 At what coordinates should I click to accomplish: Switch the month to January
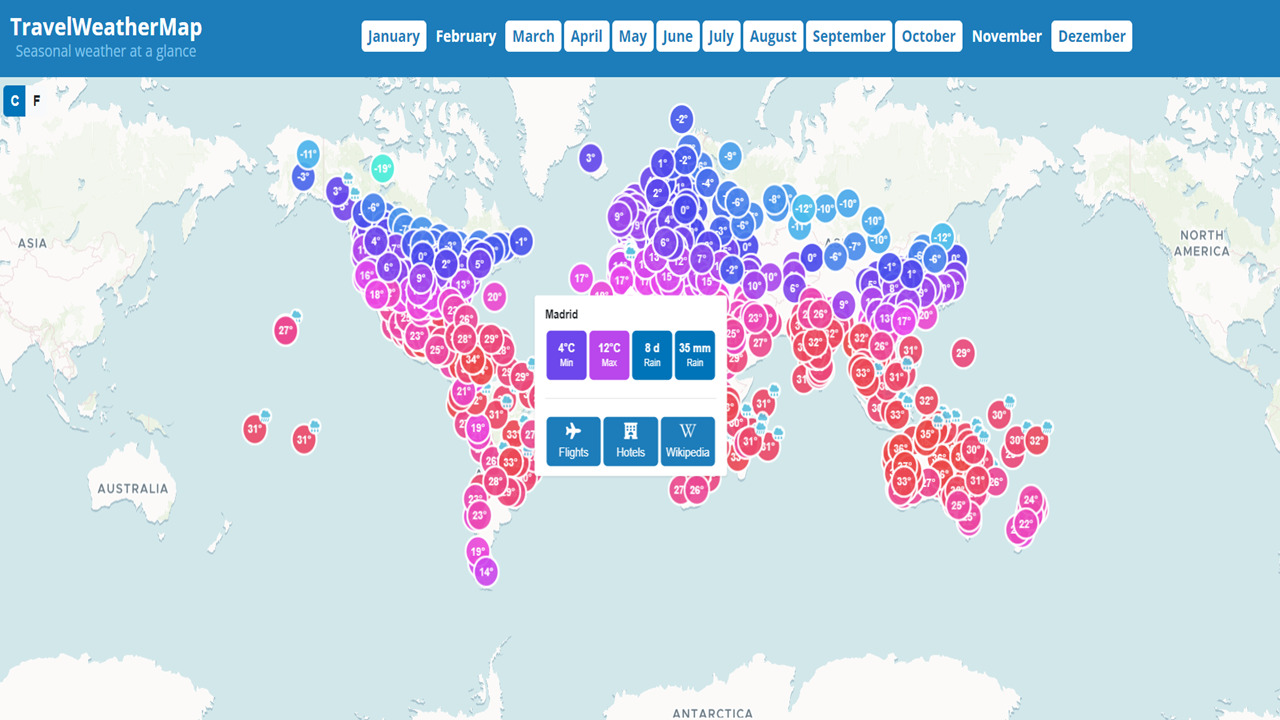click(x=393, y=36)
